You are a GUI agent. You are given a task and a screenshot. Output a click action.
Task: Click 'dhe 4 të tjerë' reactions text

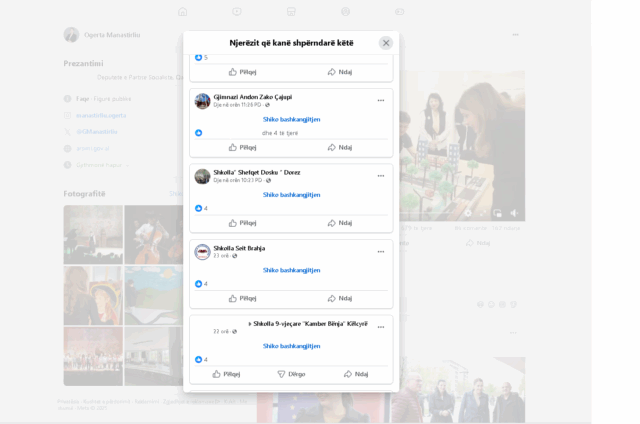pyautogui.click(x=280, y=133)
